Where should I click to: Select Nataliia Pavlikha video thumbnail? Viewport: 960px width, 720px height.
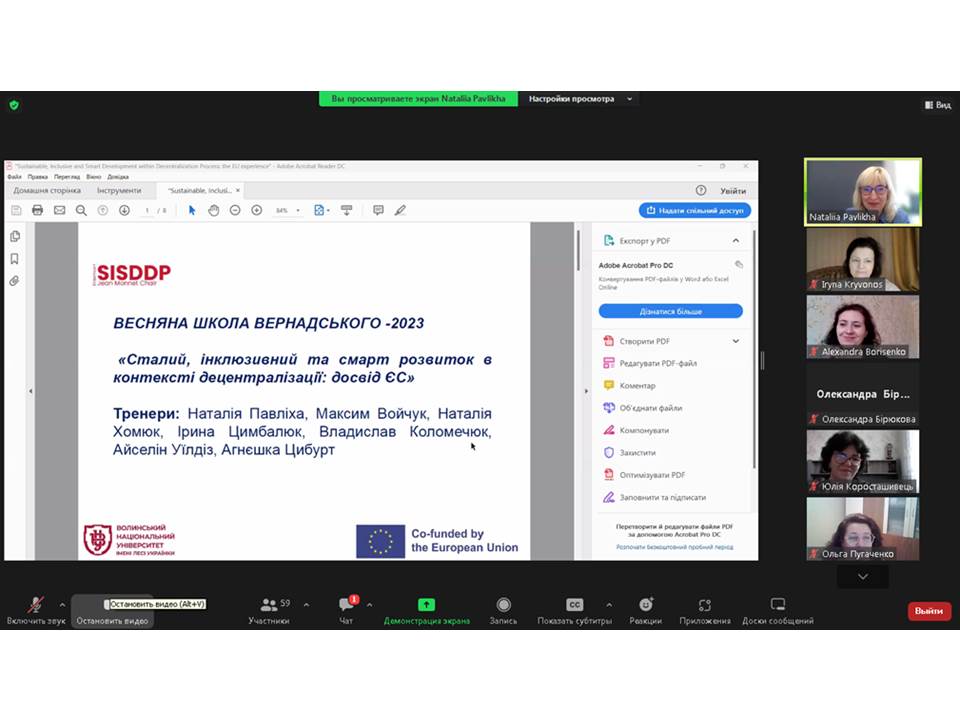point(863,192)
